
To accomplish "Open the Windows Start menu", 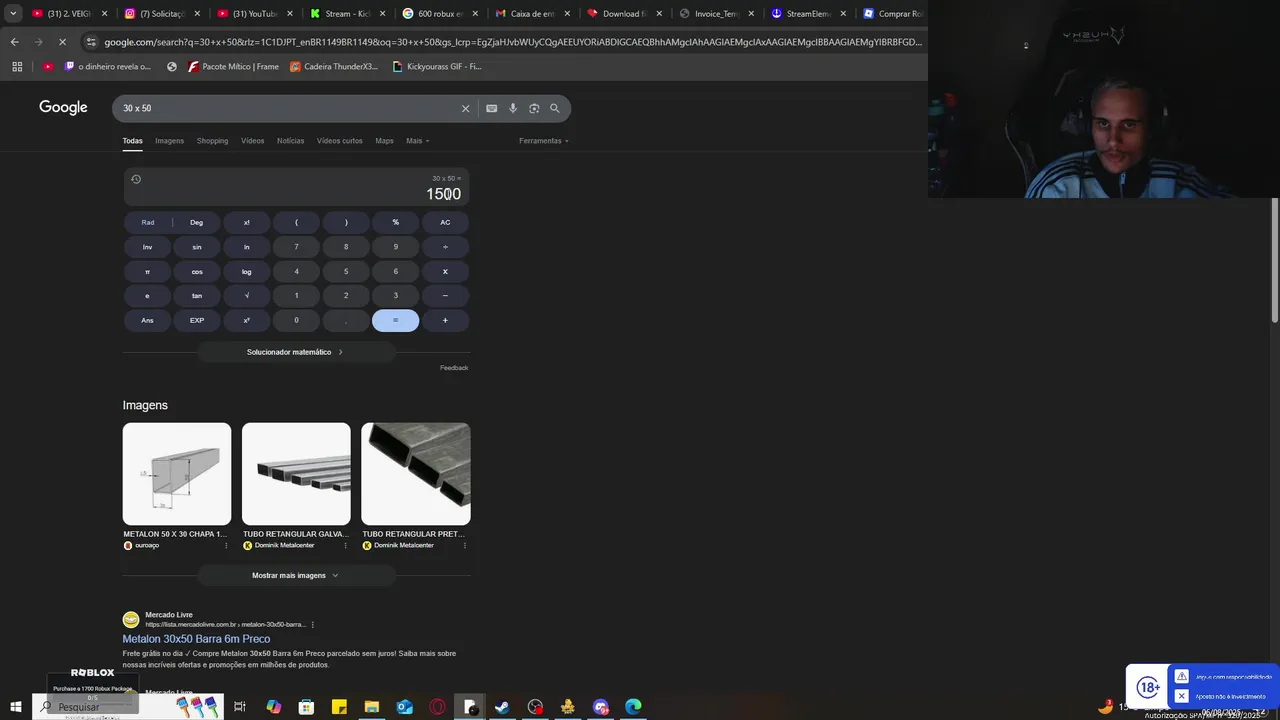I will [15, 707].
